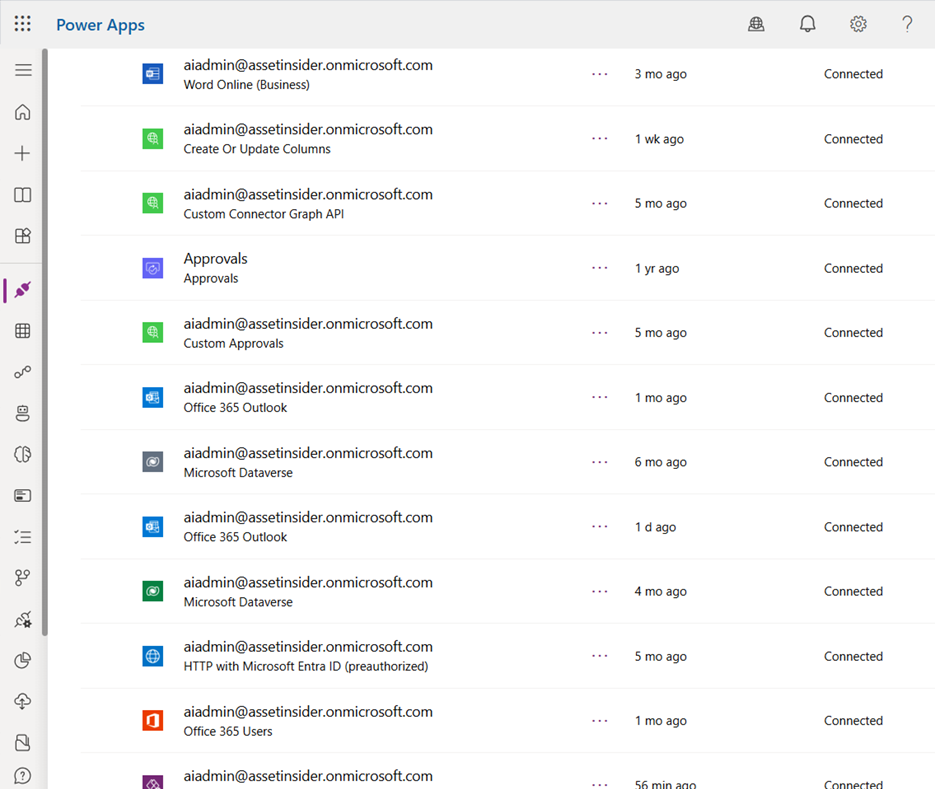Show more commands for the Approvals connection

600,268
